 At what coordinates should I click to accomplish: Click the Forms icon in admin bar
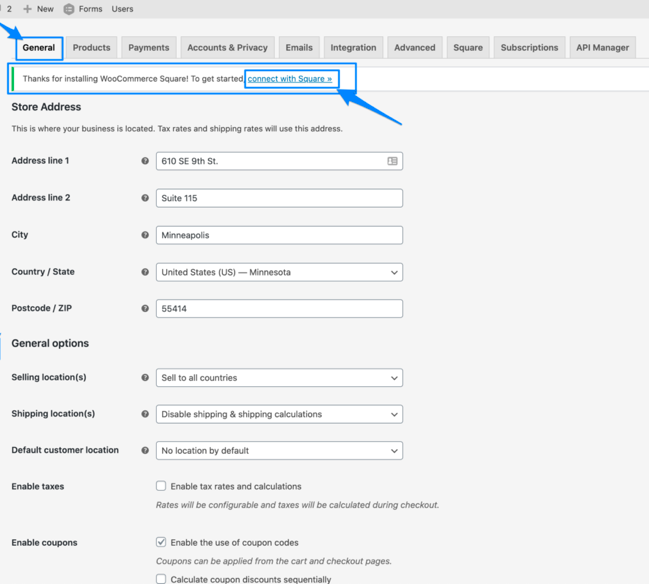pos(69,9)
